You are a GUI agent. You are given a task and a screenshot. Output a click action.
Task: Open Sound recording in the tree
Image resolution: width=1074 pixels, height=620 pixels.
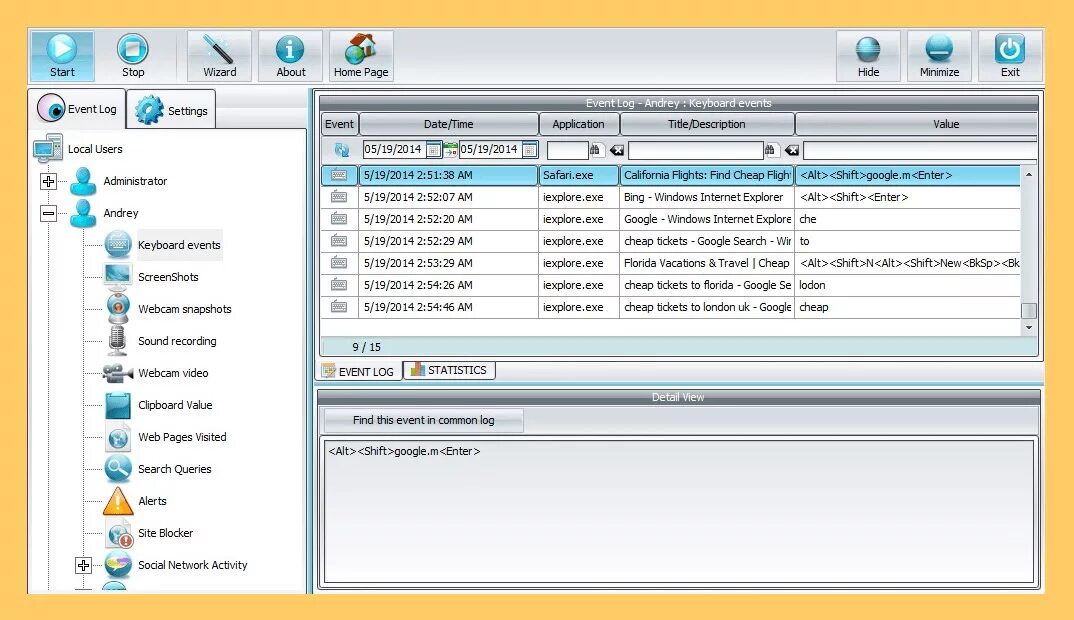177,341
